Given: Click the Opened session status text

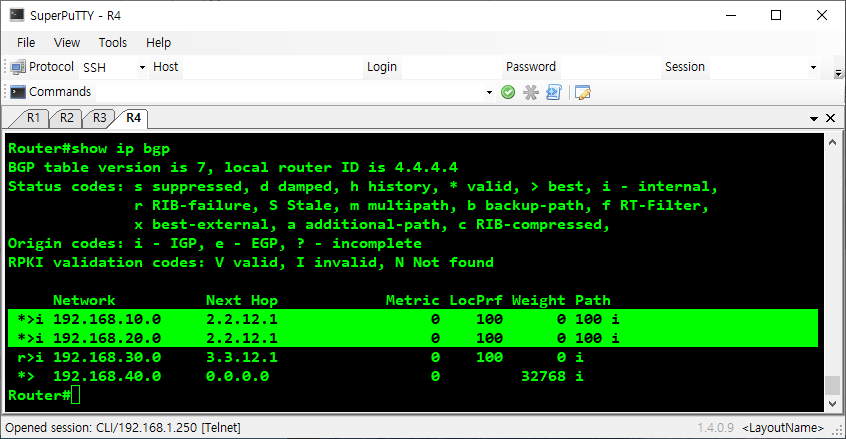Looking at the screenshot, I should pyautogui.click(x=123, y=428).
